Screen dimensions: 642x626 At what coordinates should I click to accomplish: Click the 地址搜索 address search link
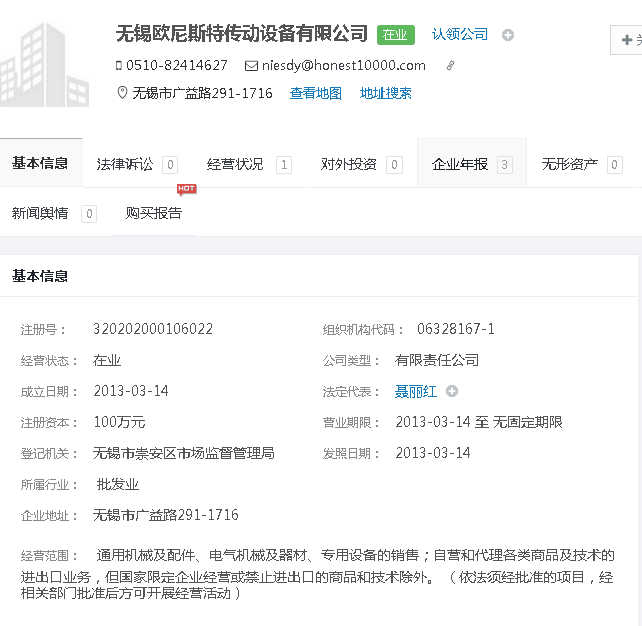coord(386,93)
